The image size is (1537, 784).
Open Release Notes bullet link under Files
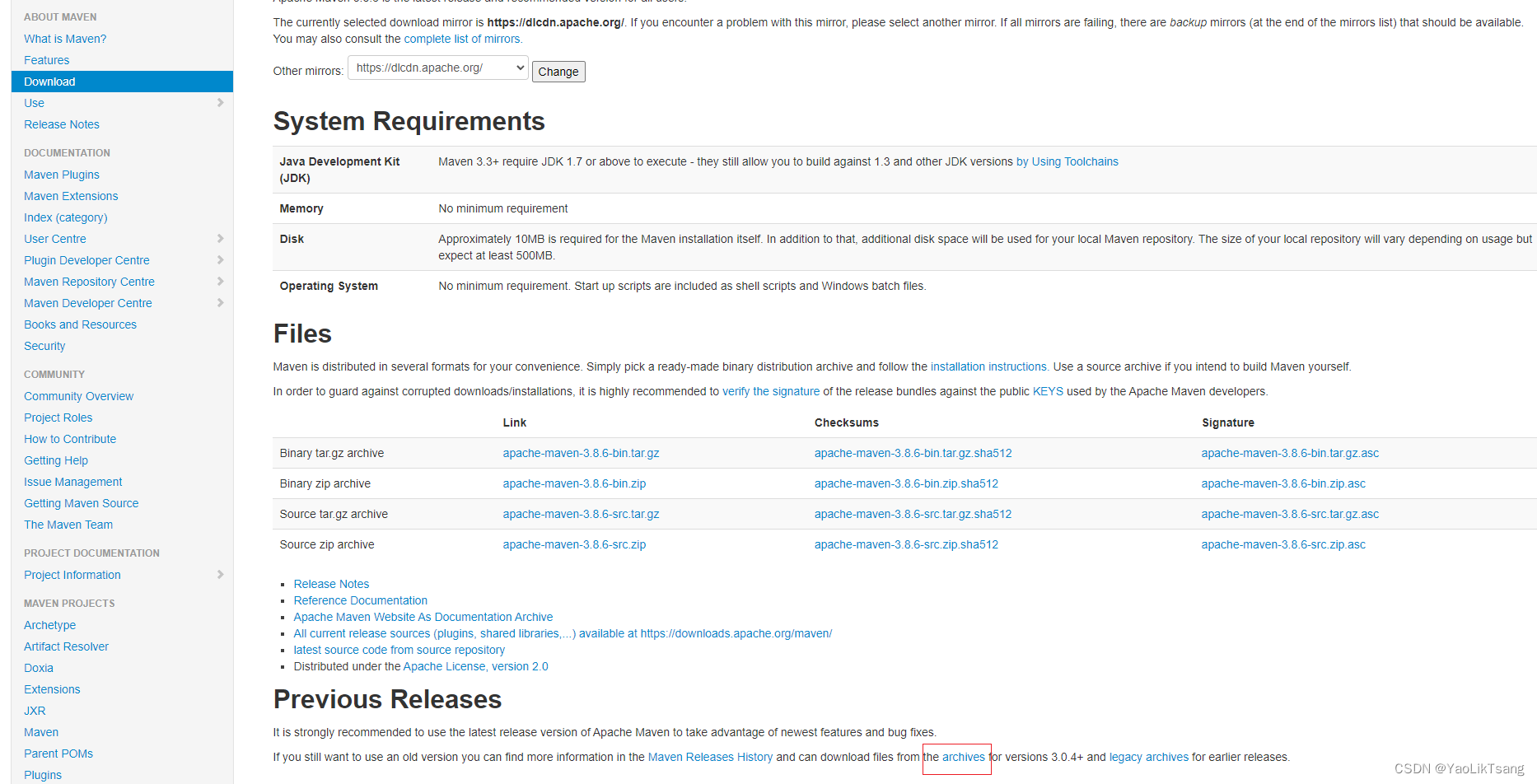[x=331, y=584]
